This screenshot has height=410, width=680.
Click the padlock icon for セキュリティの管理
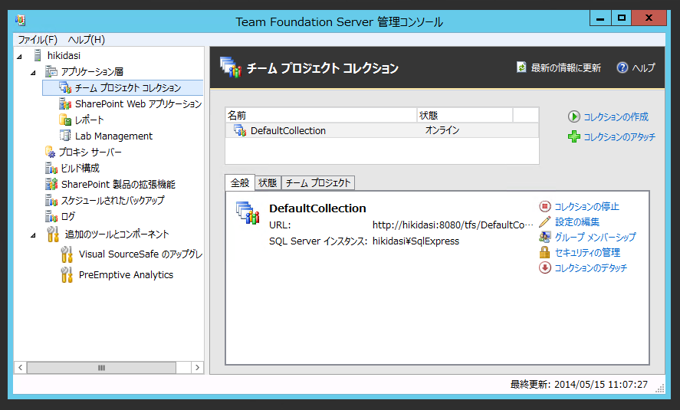click(545, 252)
